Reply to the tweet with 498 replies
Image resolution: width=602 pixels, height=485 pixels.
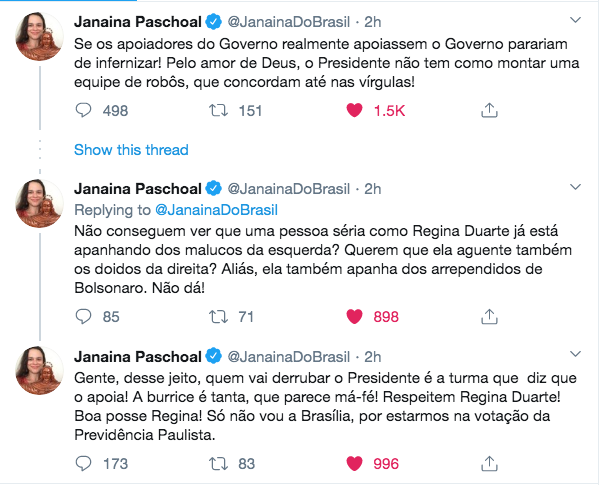84,111
